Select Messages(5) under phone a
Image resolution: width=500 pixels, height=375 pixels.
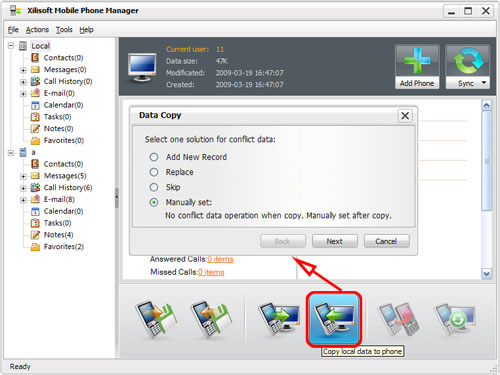pyautogui.click(x=59, y=176)
